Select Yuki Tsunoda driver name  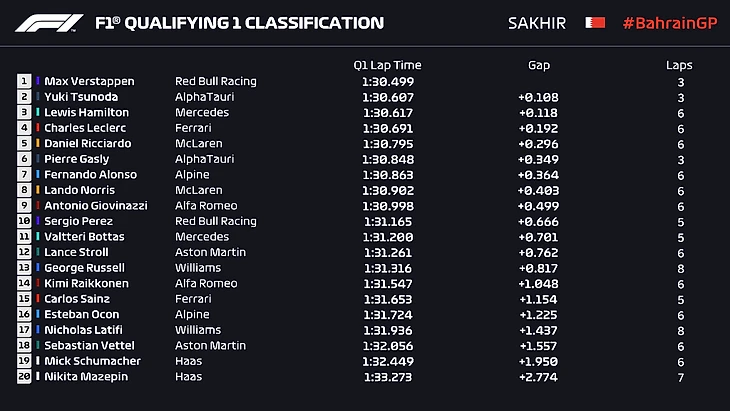point(82,97)
